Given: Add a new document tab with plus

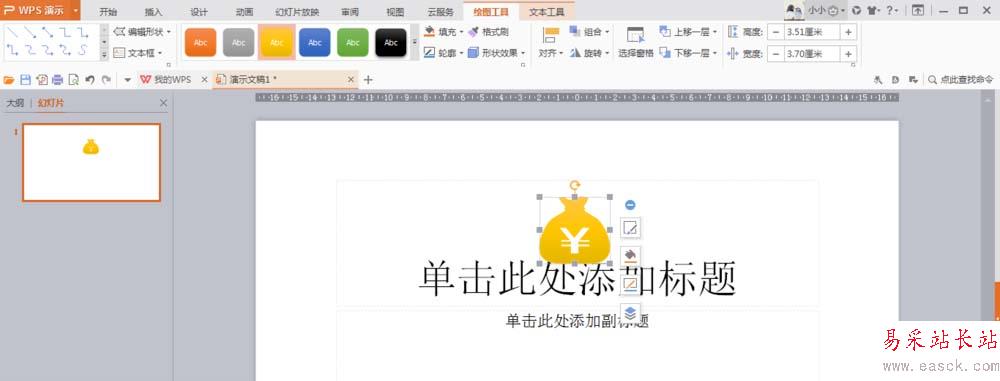Looking at the screenshot, I should [368, 80].
